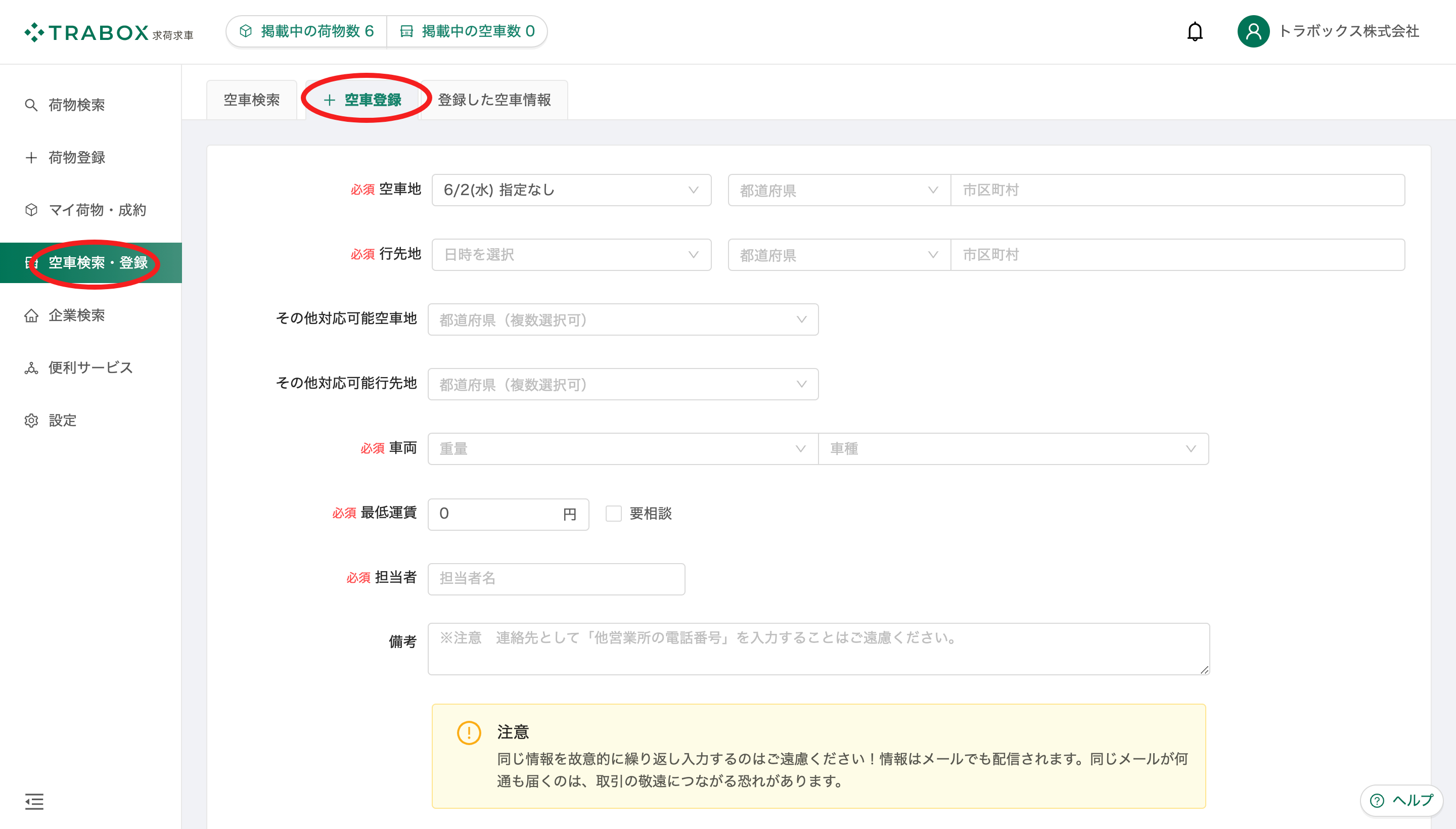
Task: Expand その他対応可能行先地 prefecture selector
Action: pyautogui.click(x=623, y=384)
